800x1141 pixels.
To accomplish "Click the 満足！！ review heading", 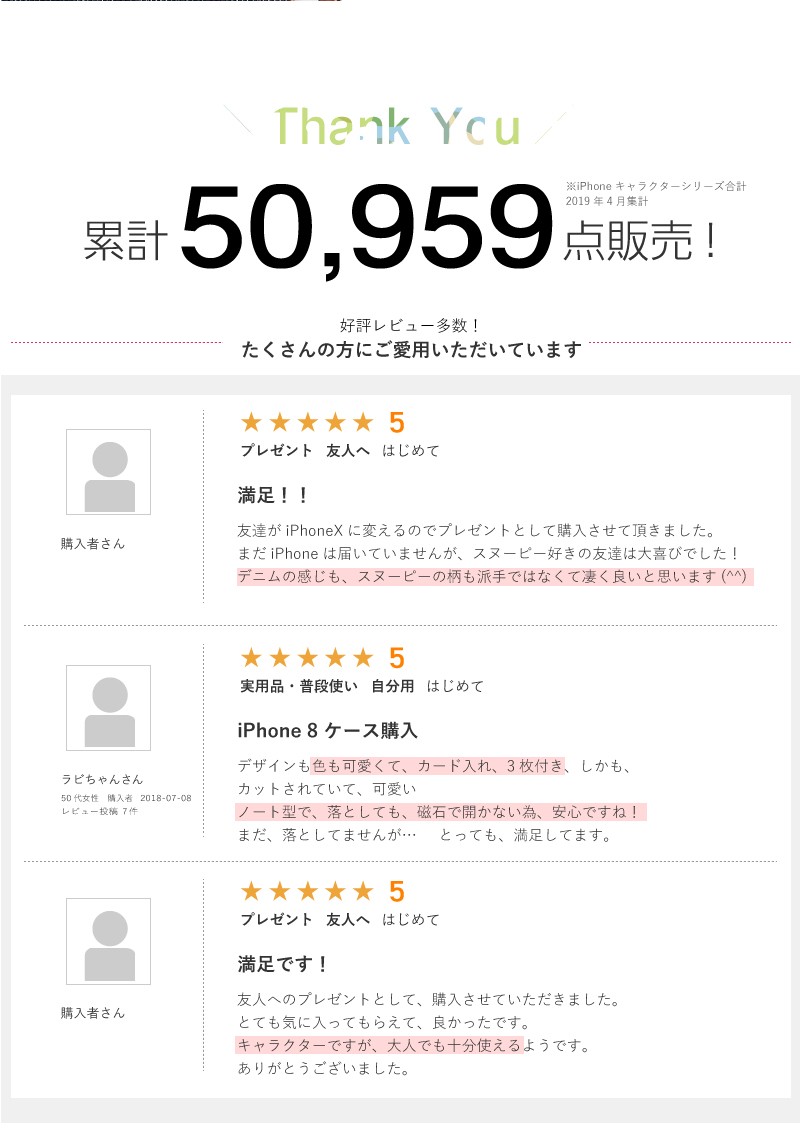I will tap(274, 496).
